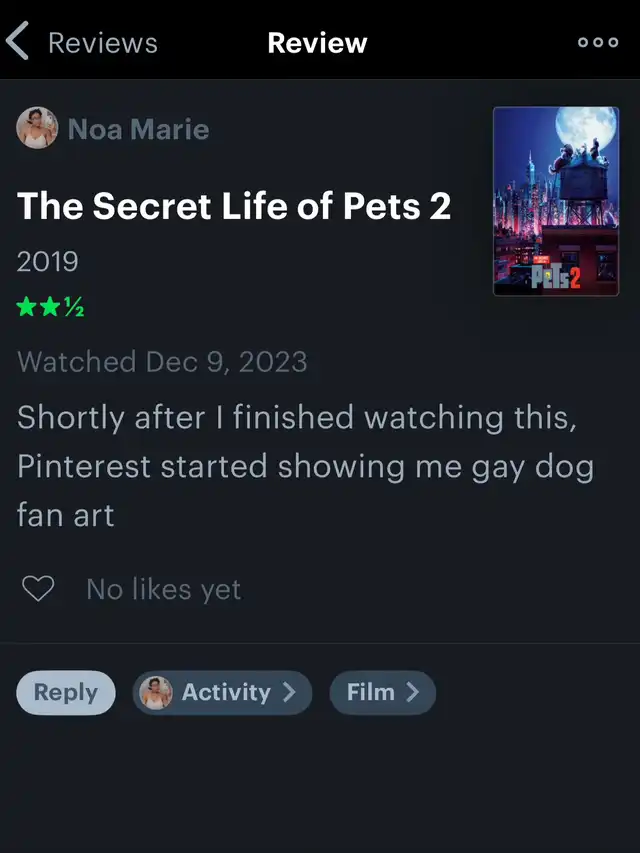Image resolution: width=640 pixels, height=853 pixels.
Task: Expand Film via its chevron arrow
Action: coord(413,692)
